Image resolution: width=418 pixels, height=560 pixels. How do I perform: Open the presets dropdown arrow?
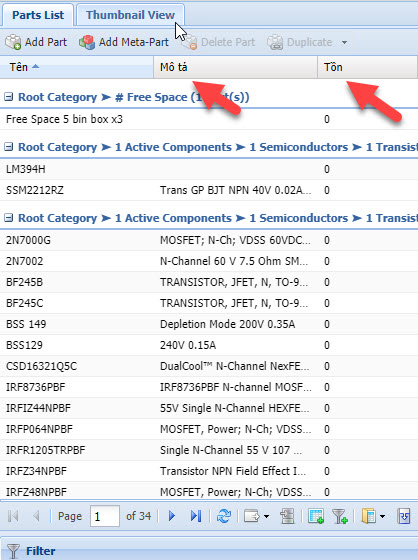coord(382,516)
